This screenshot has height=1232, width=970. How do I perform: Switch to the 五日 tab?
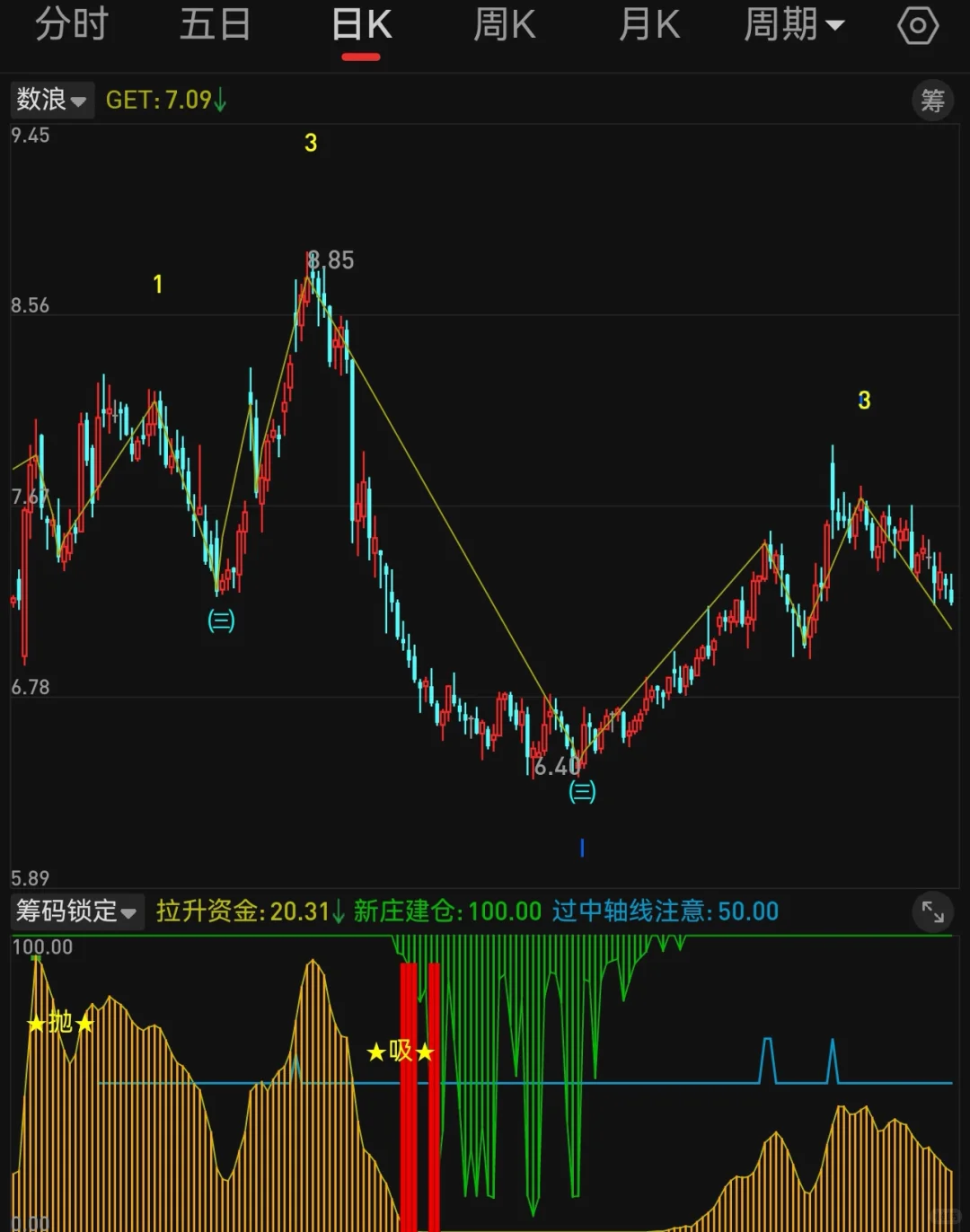[216, 24]
